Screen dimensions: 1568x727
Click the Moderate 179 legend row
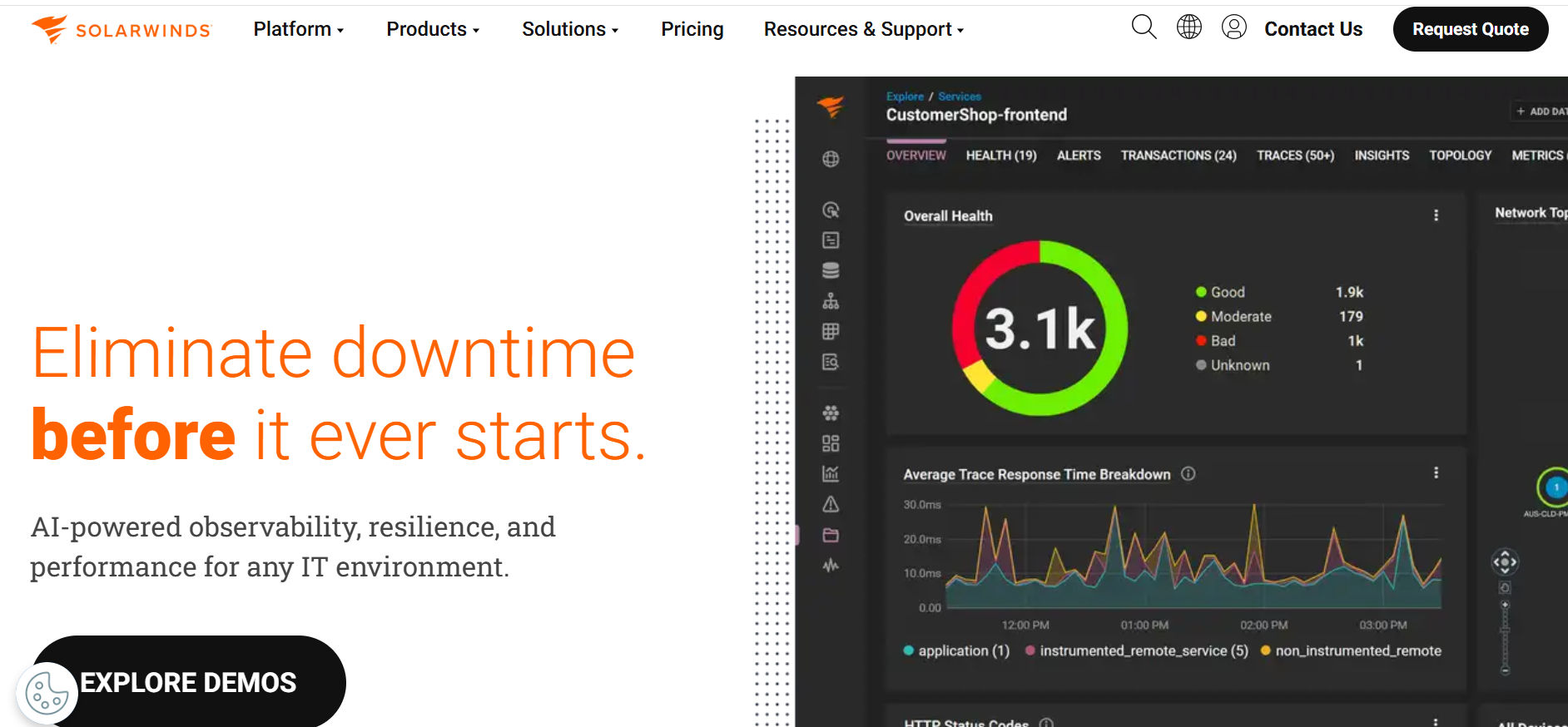[x=1279, y=317]
